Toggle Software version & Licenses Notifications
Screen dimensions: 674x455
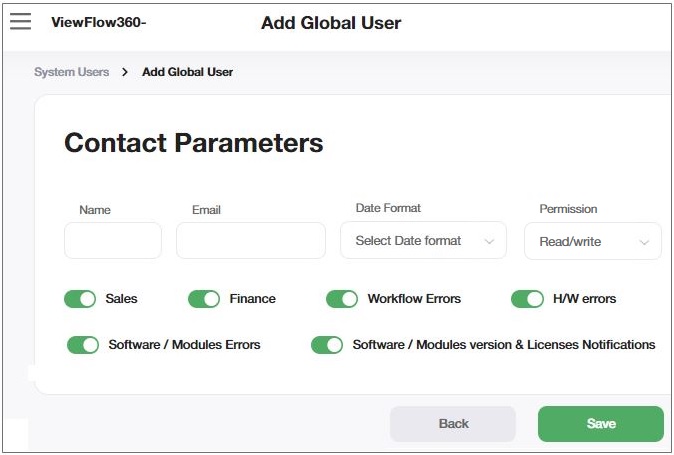[327, 345]
